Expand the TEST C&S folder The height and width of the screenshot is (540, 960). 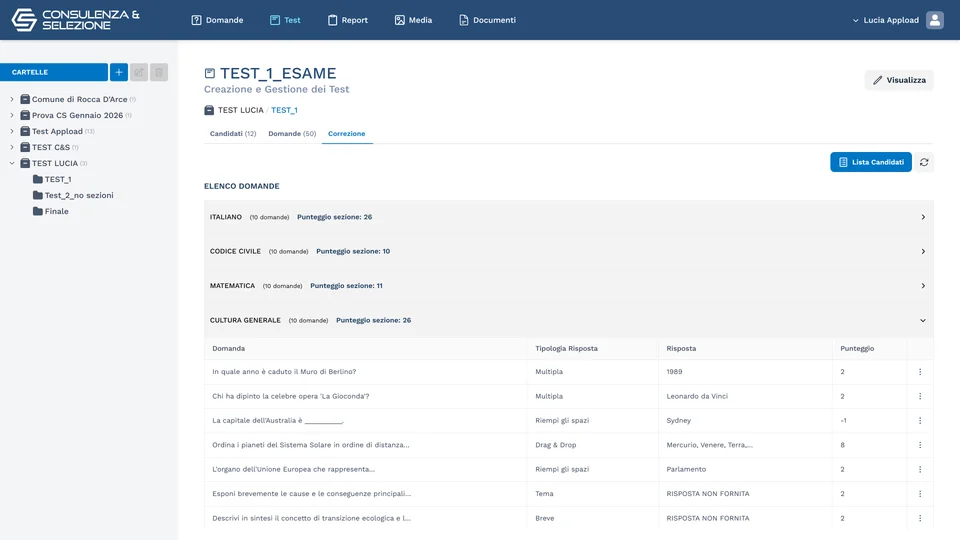coord(12,147)
